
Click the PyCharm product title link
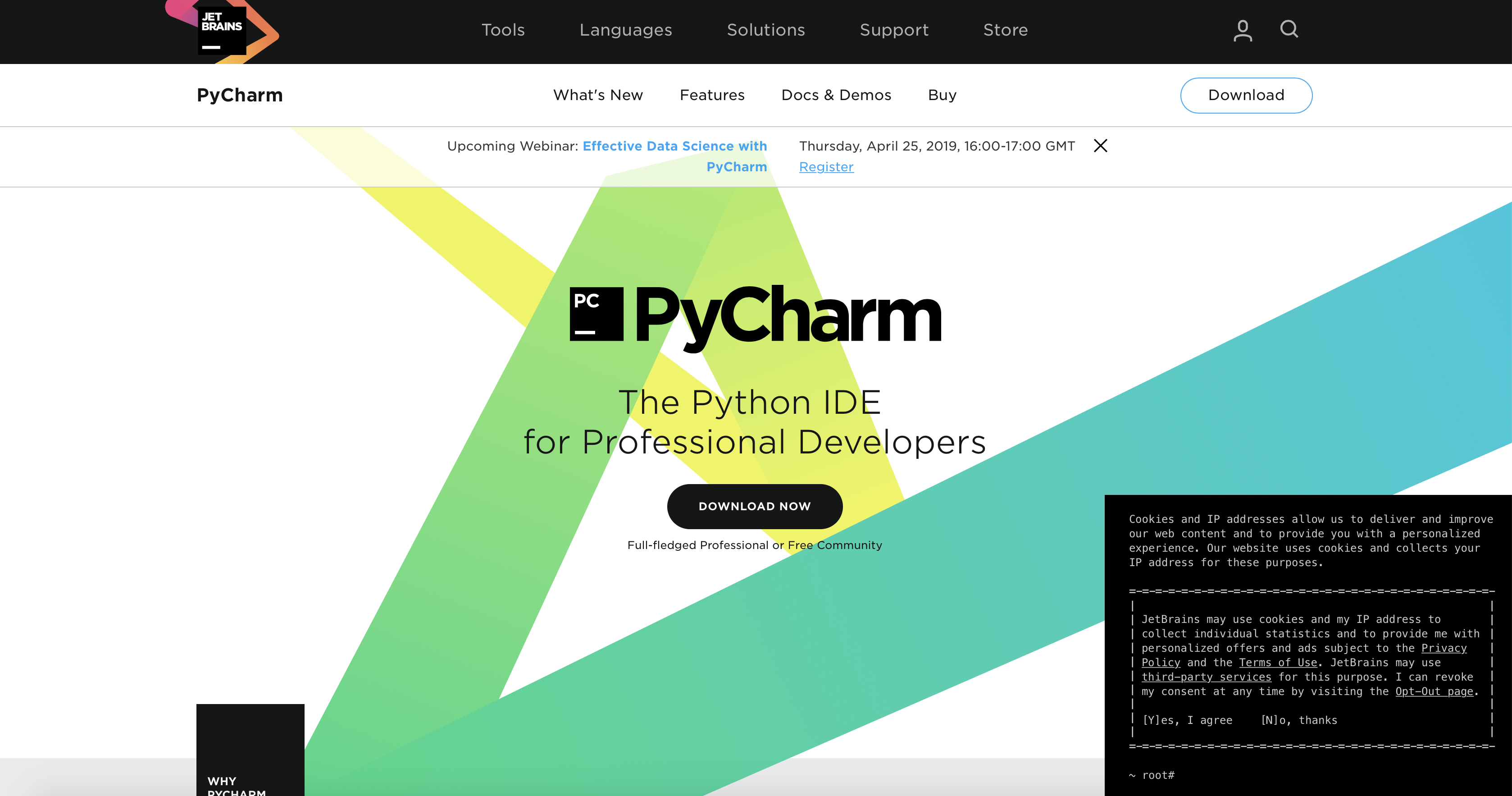tap(240, 95)
